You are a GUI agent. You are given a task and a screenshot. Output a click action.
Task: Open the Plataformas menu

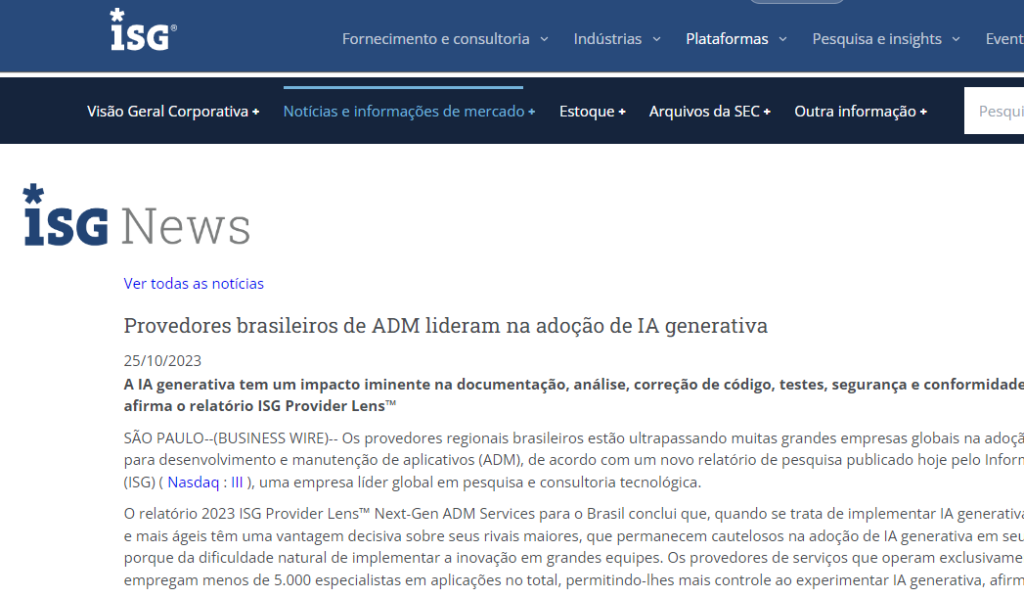tap(727, 39)
